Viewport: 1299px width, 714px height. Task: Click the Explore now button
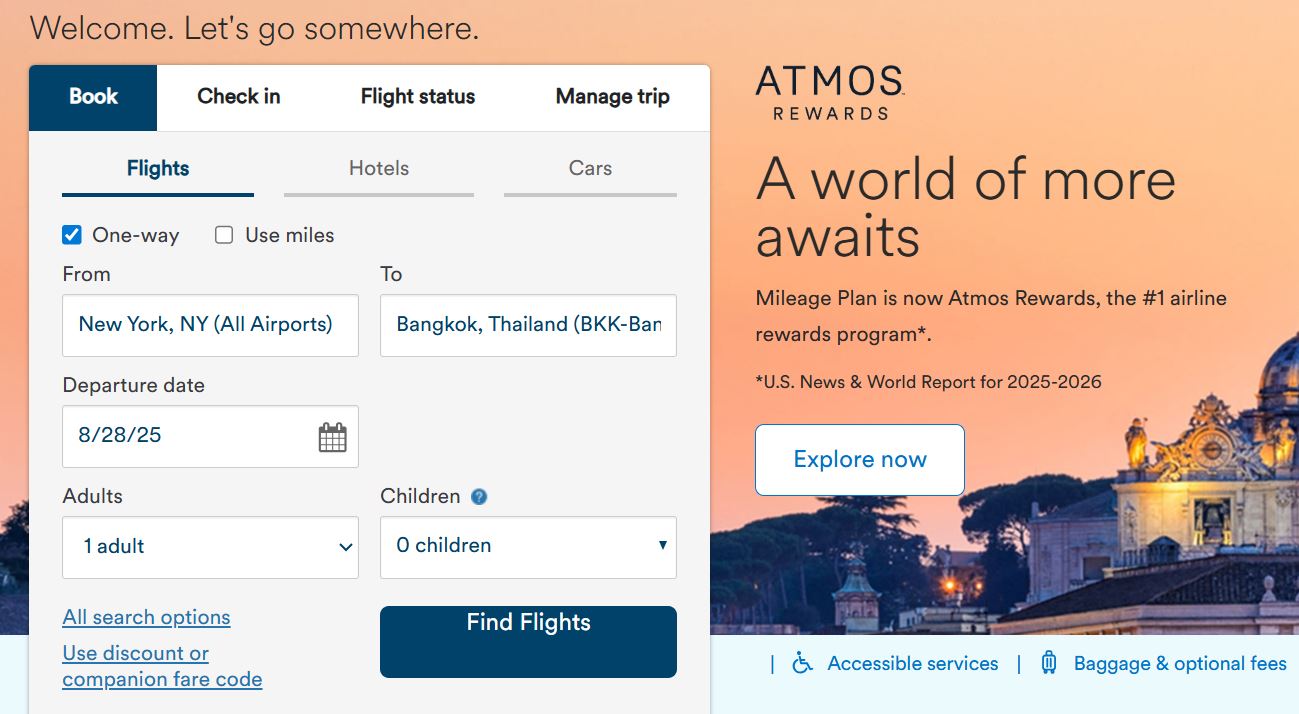pyautogui.click(x=860, y=460)
